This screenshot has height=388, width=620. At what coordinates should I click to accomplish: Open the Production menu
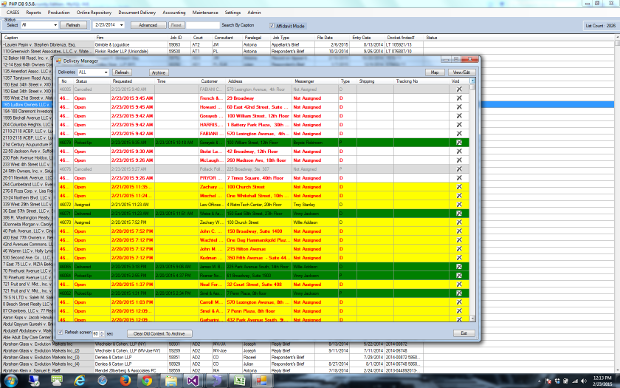[x=59, y=12]
